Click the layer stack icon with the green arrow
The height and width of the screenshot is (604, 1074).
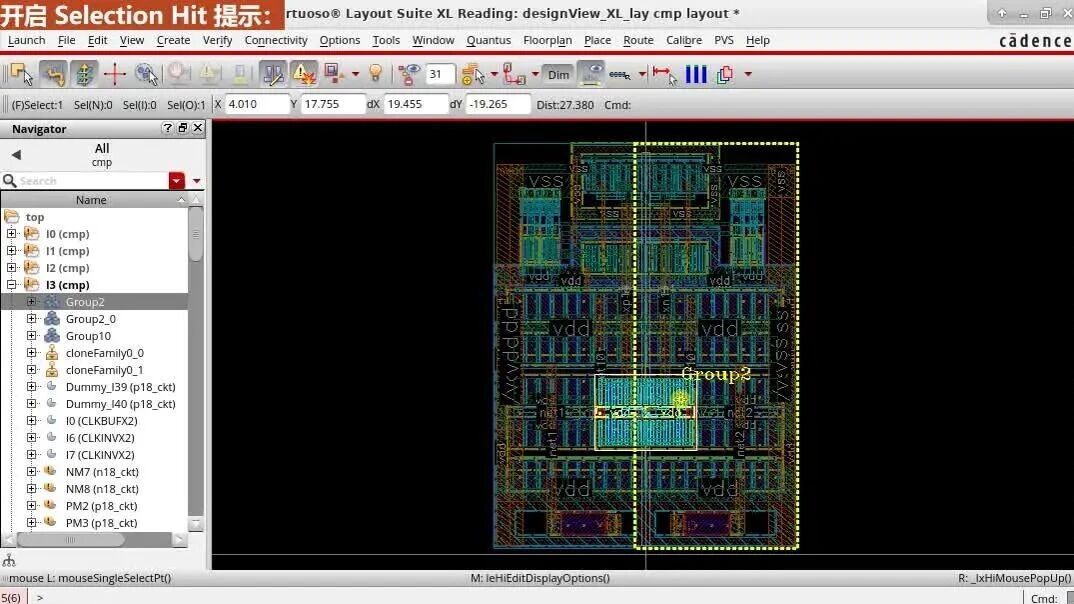84,74
